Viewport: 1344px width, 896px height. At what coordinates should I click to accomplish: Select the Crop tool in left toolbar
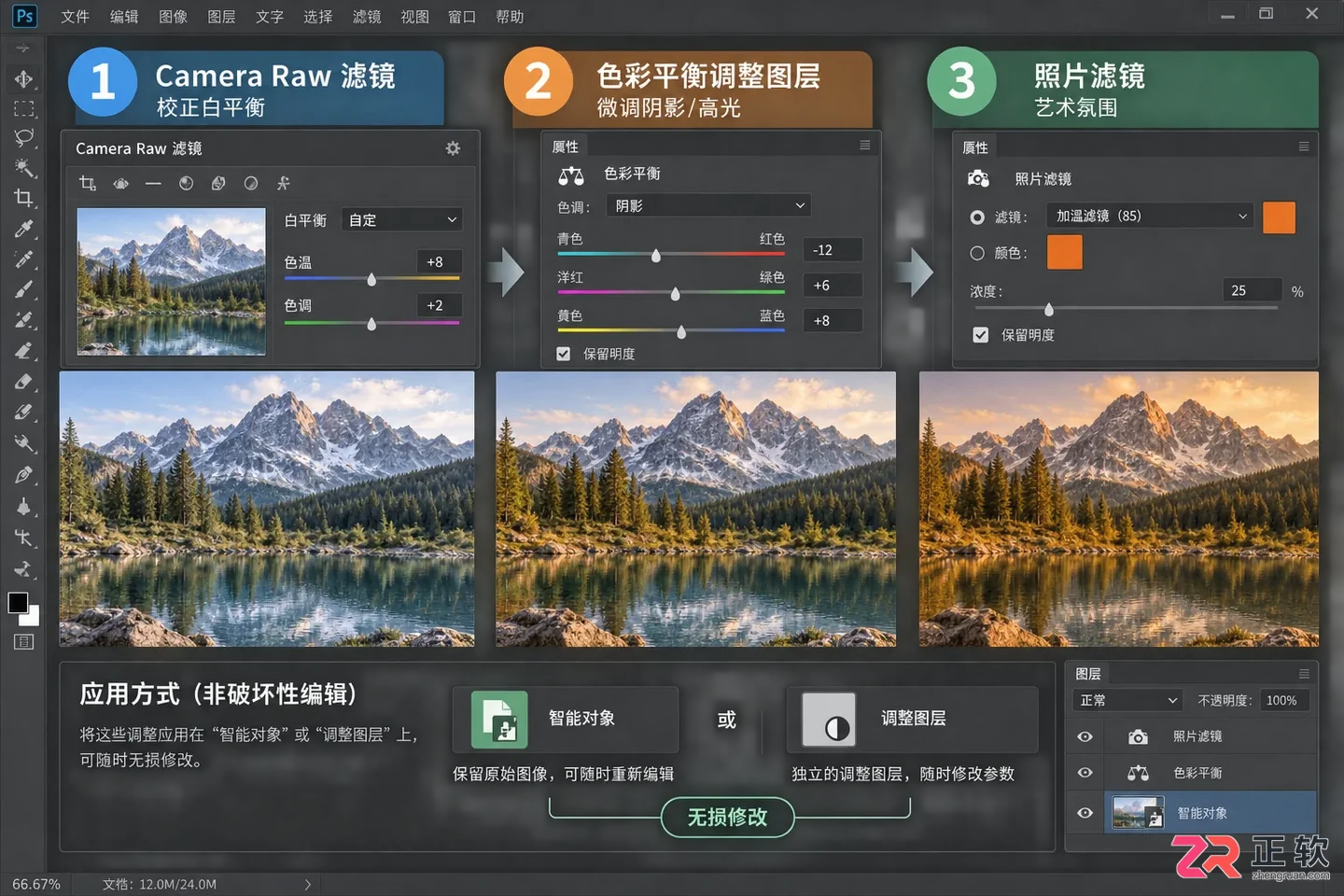(x=24, y=198)
